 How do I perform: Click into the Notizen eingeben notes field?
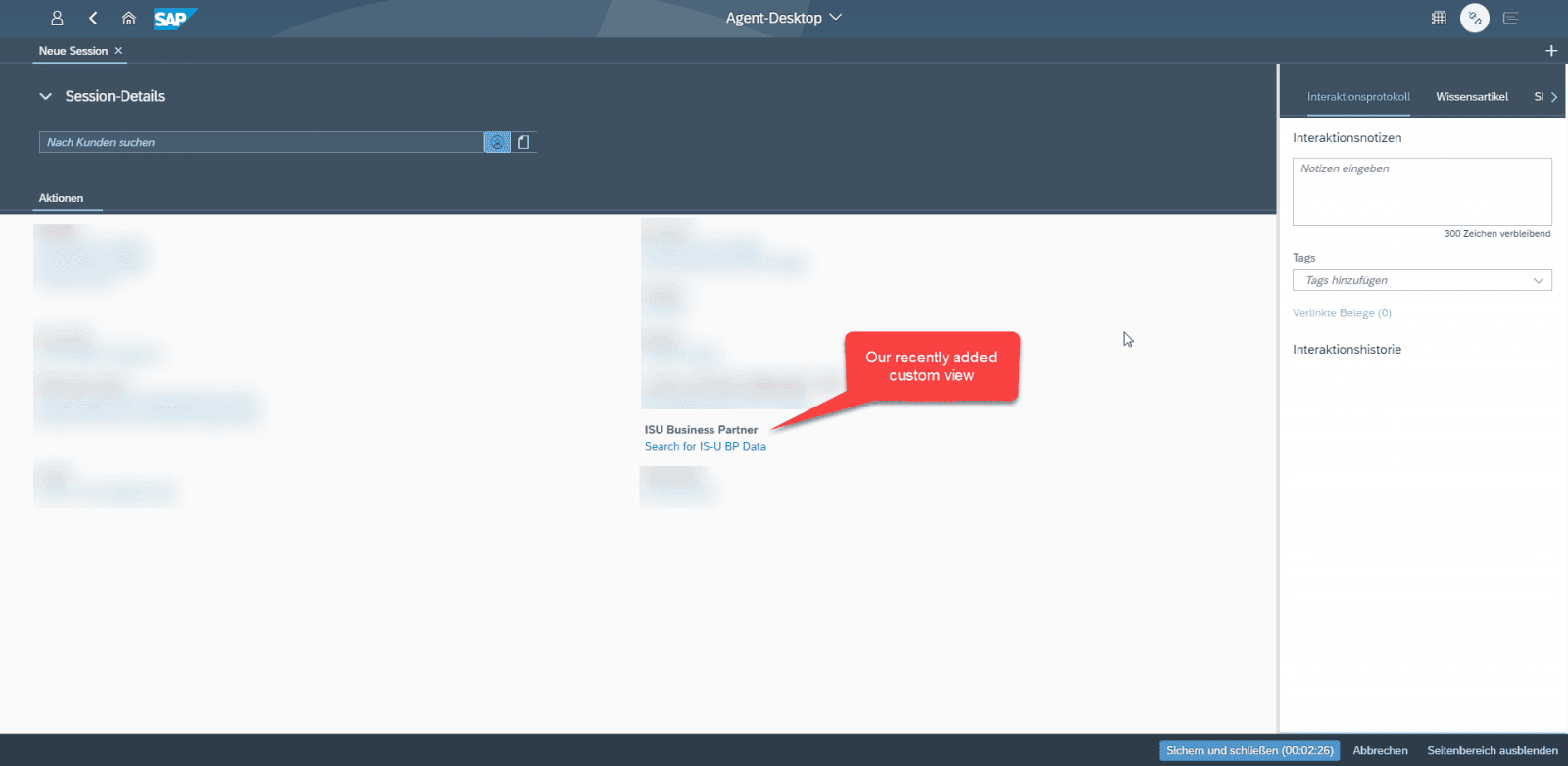[1422, 192]
